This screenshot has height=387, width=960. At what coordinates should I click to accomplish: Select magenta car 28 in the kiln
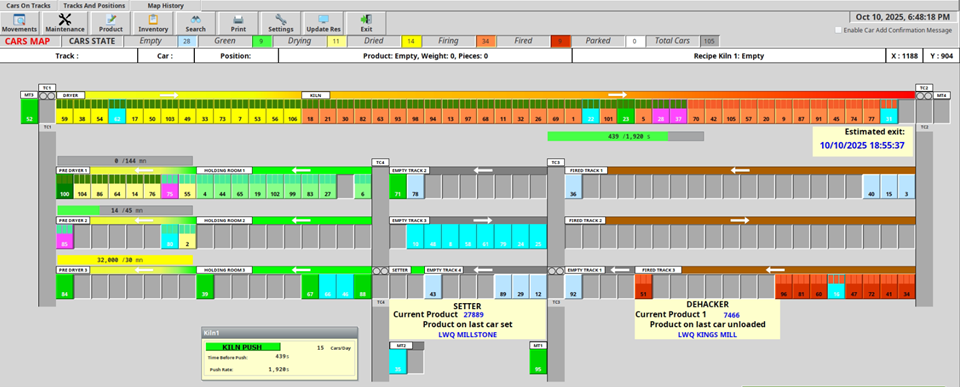coord(661,111)
